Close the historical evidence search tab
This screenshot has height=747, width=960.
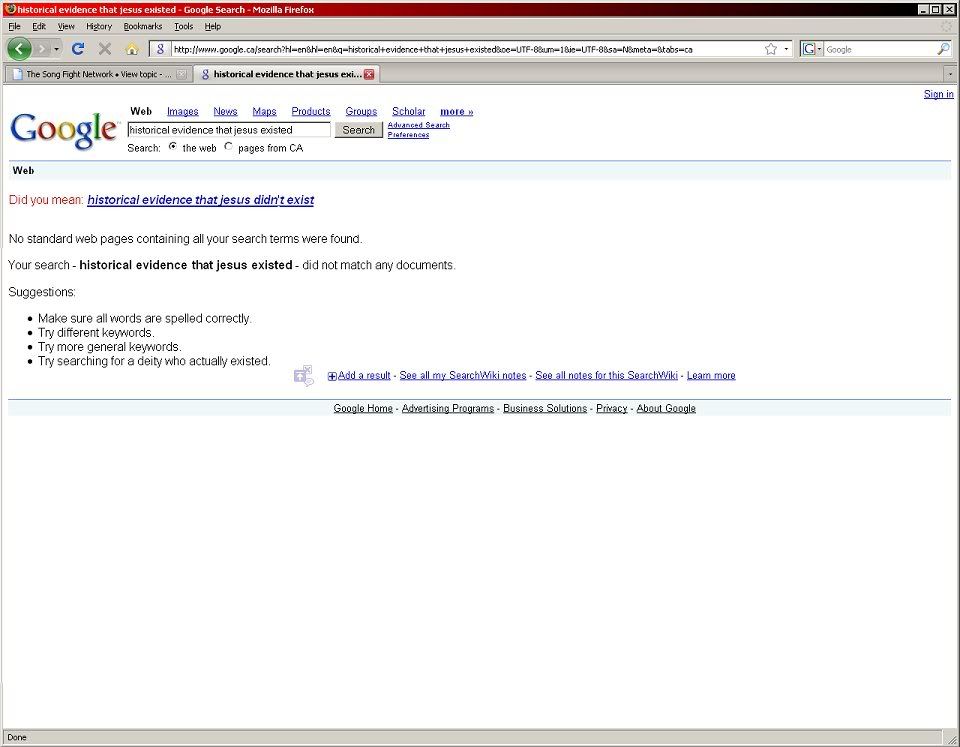369,74
